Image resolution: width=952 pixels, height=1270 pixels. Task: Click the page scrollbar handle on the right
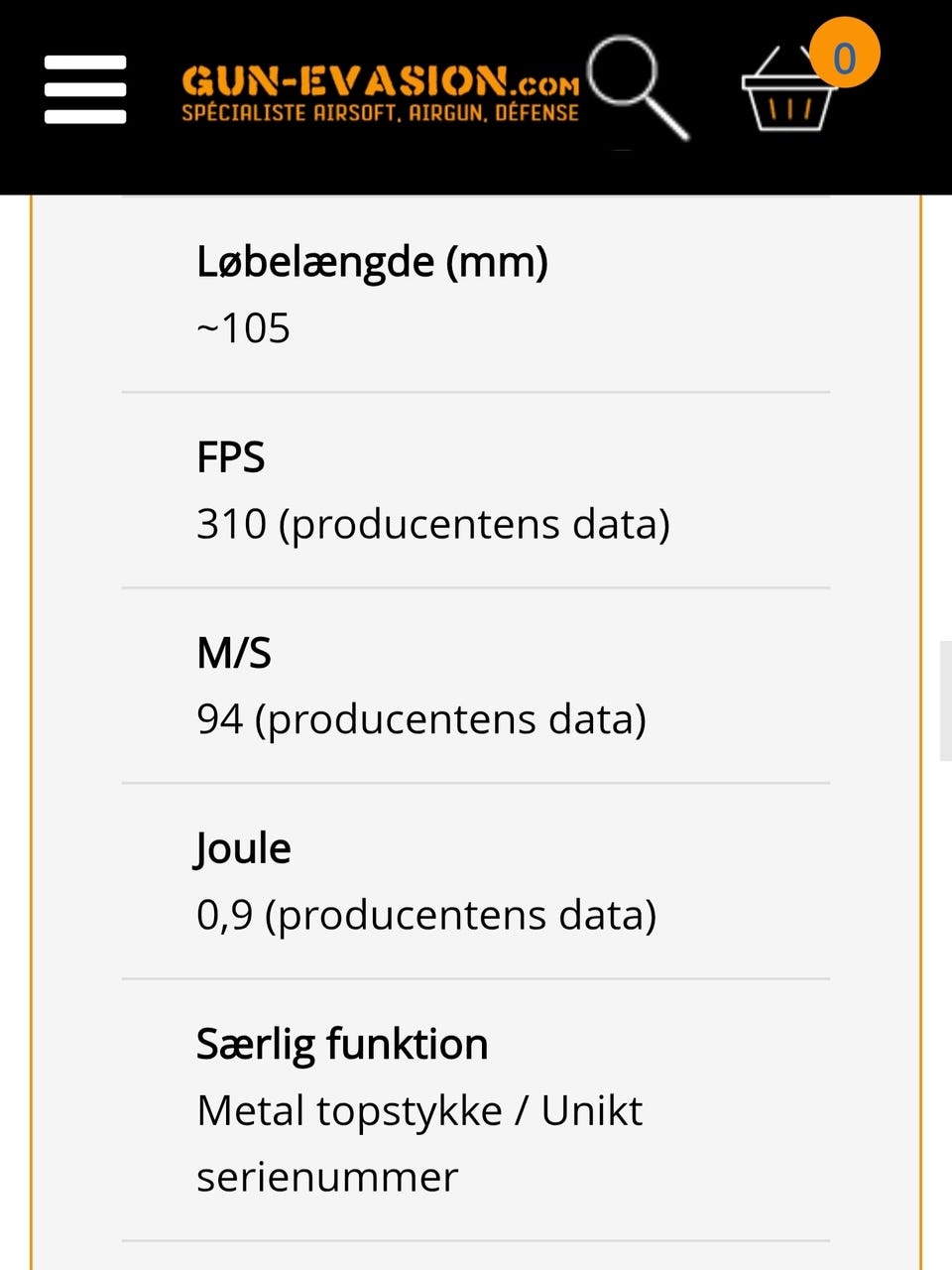945,700
